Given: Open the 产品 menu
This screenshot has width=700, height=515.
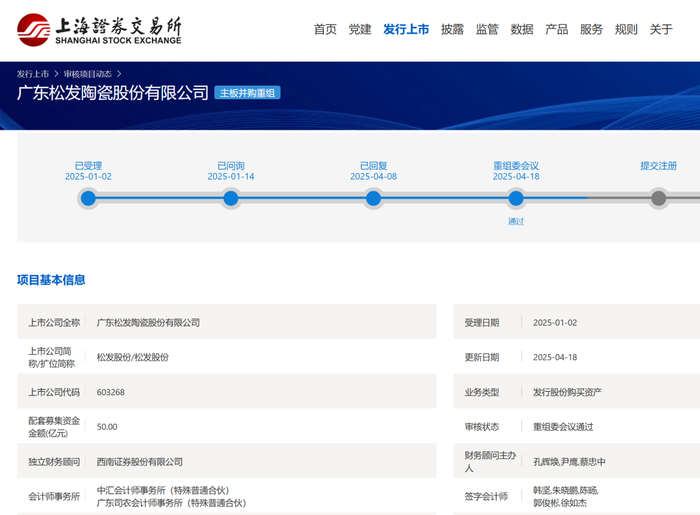Looking at the screenshot, I should click(556, 30).
